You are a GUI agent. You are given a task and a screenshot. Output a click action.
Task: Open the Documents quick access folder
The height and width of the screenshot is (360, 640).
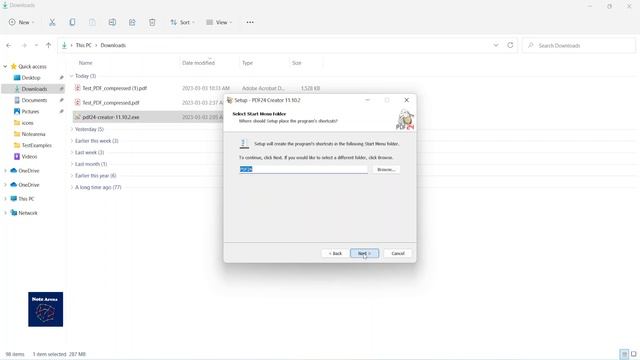pos(34,100)
